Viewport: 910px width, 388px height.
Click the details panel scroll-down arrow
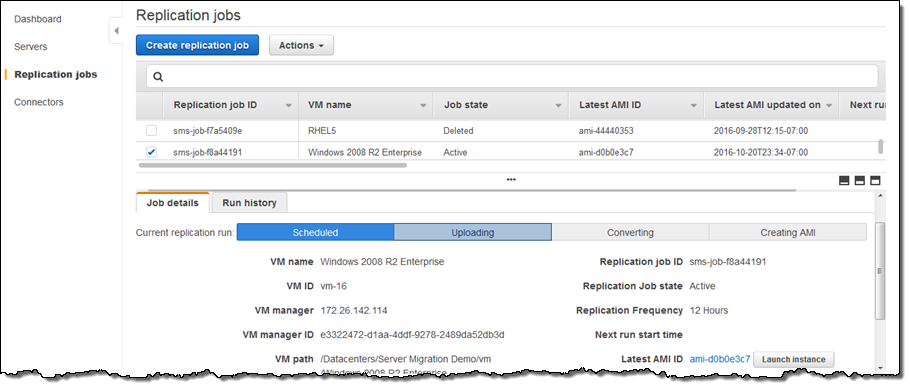(880, 367)
